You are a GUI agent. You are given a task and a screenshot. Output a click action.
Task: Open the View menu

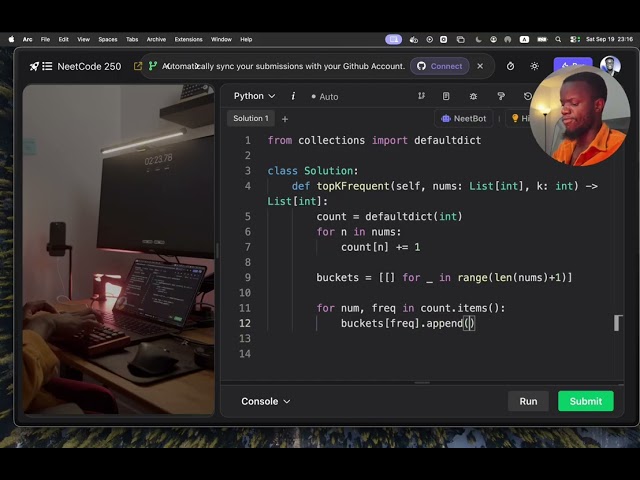83,40
